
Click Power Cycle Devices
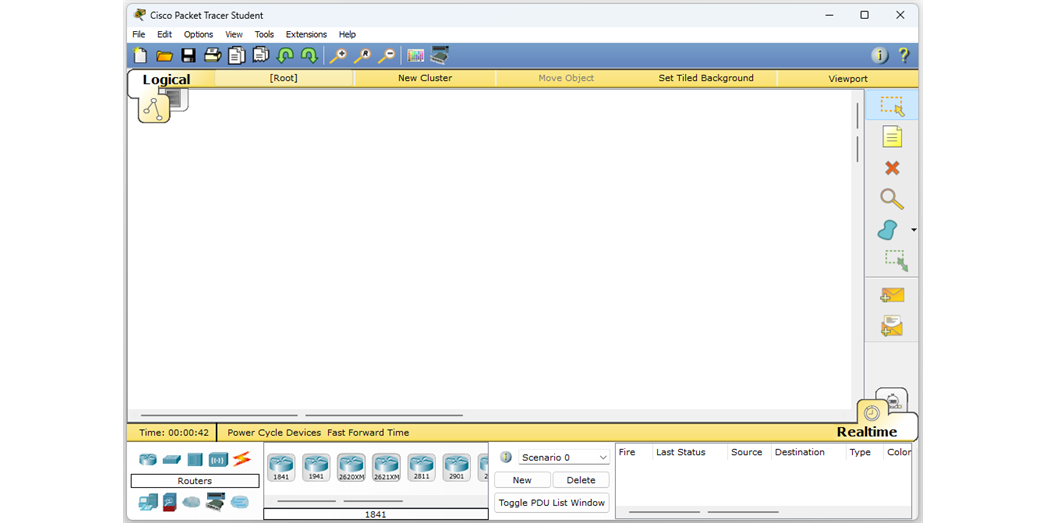coord(274,433)
